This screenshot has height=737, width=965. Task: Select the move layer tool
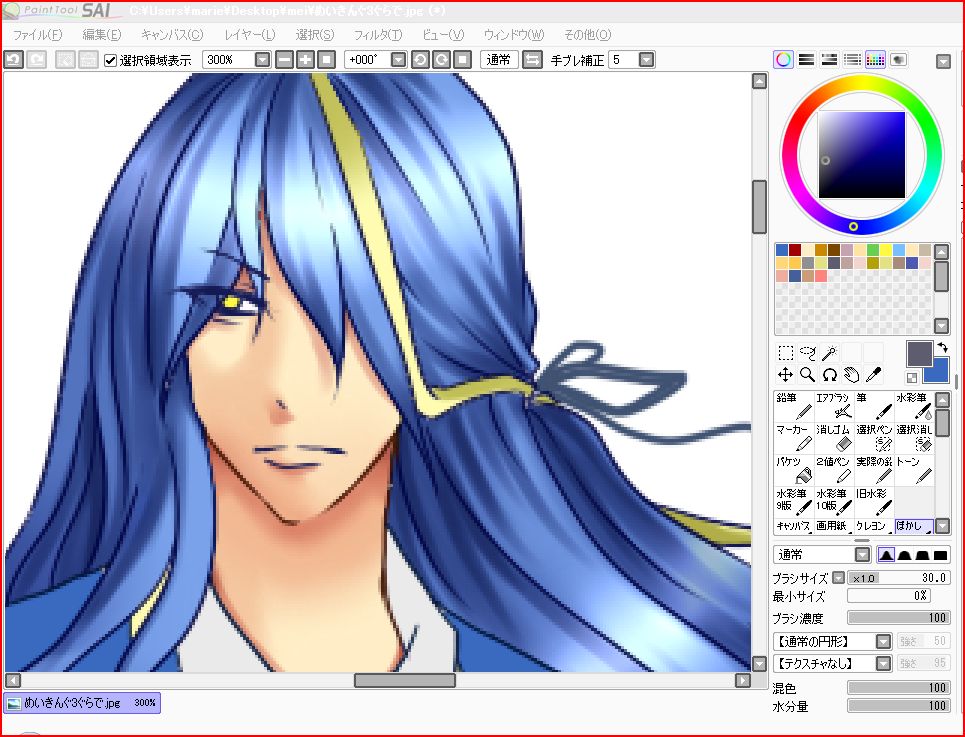785,375
